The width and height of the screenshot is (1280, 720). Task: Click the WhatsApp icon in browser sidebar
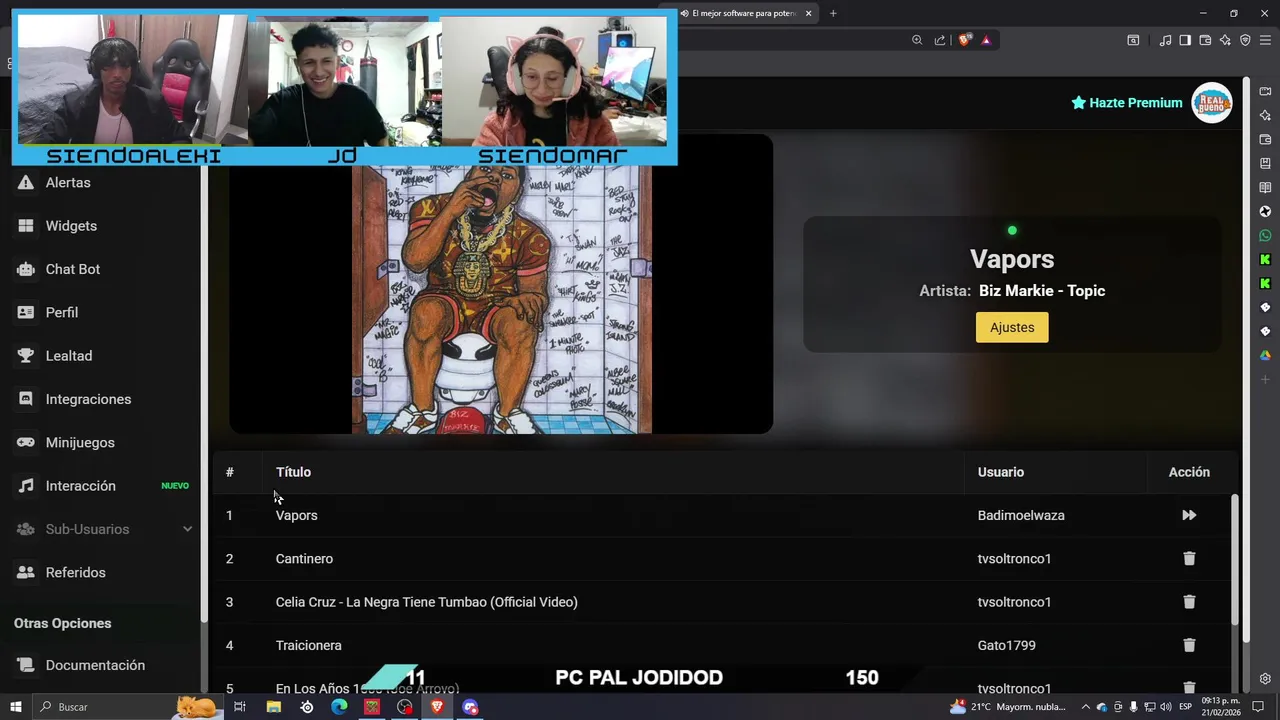[x=1265, y=236]
